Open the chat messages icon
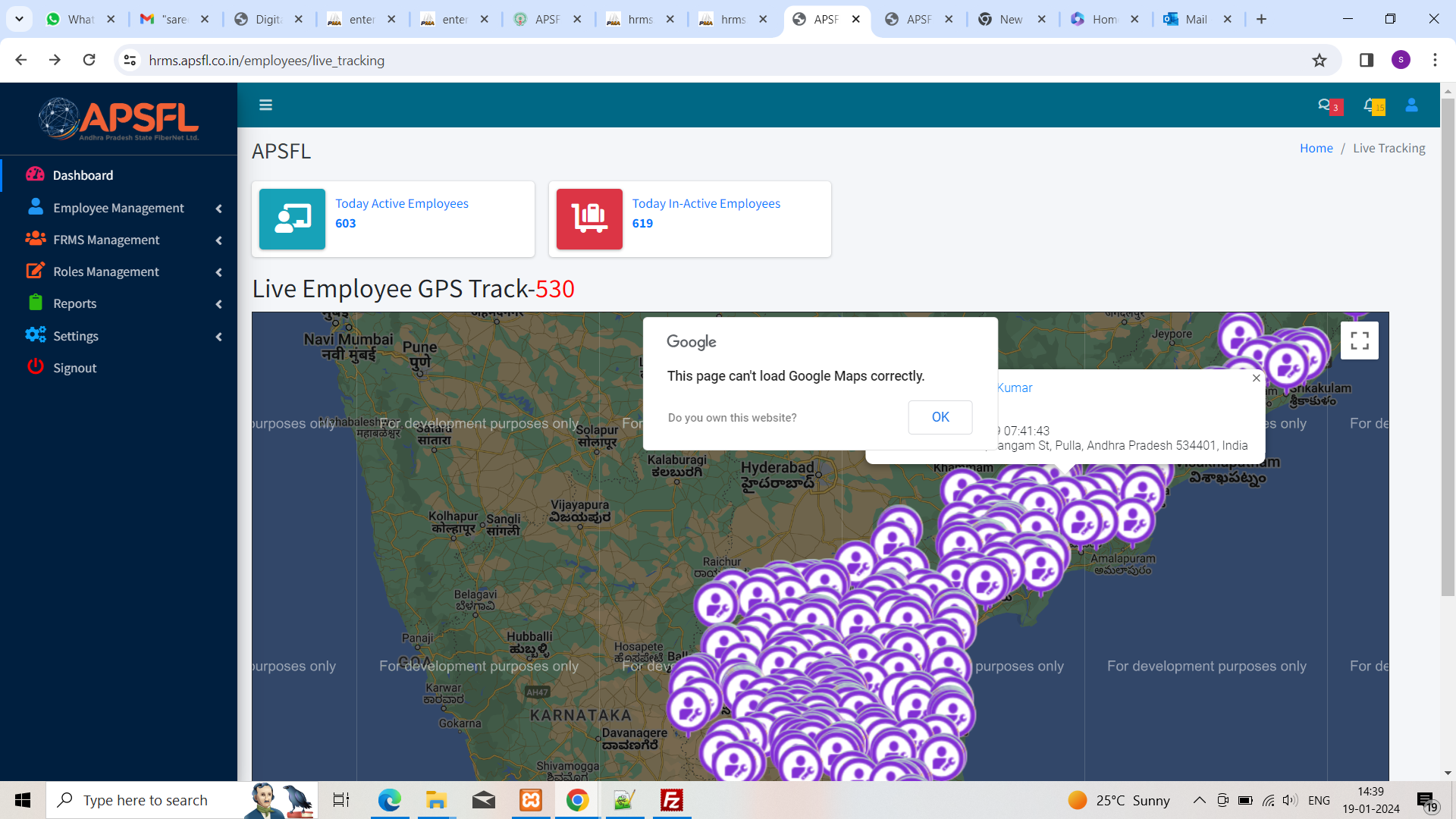The width and height of the screenshot is (1456, 819). (1329, 106)
